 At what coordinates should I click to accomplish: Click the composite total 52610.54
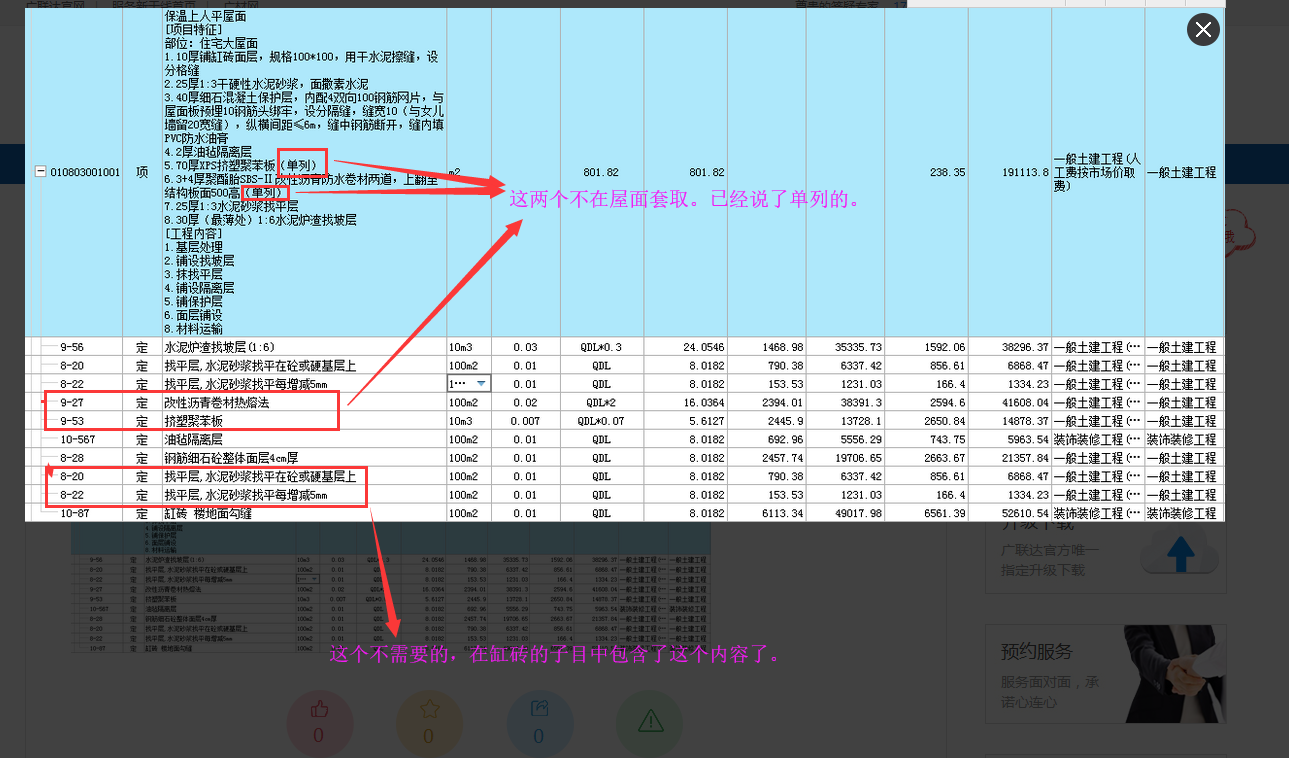[1024, 513]
